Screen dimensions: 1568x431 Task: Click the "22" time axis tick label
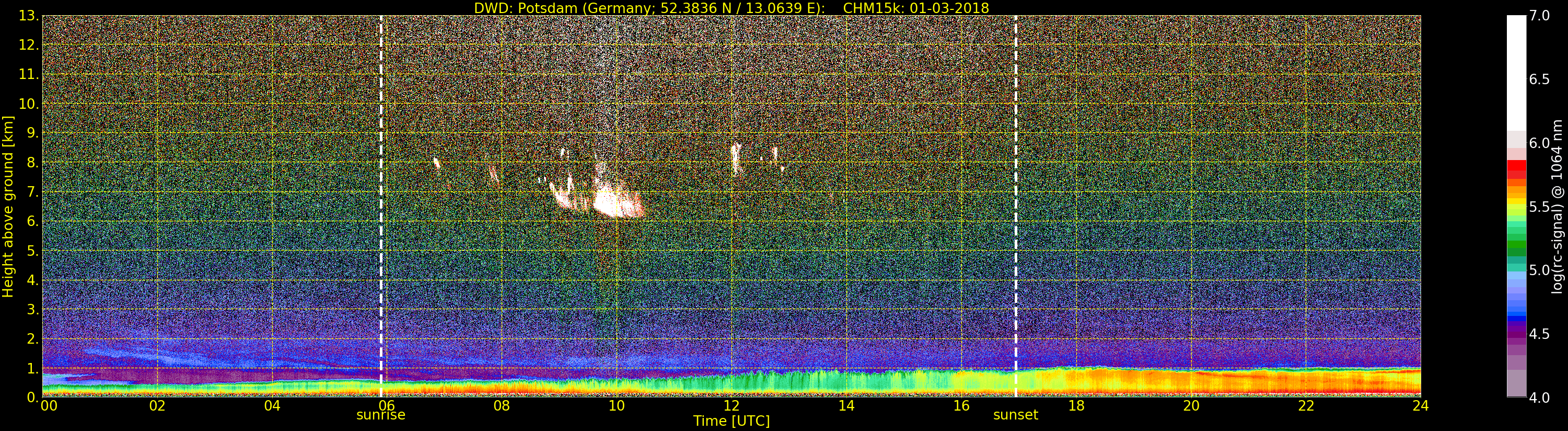pos(1306,406)
